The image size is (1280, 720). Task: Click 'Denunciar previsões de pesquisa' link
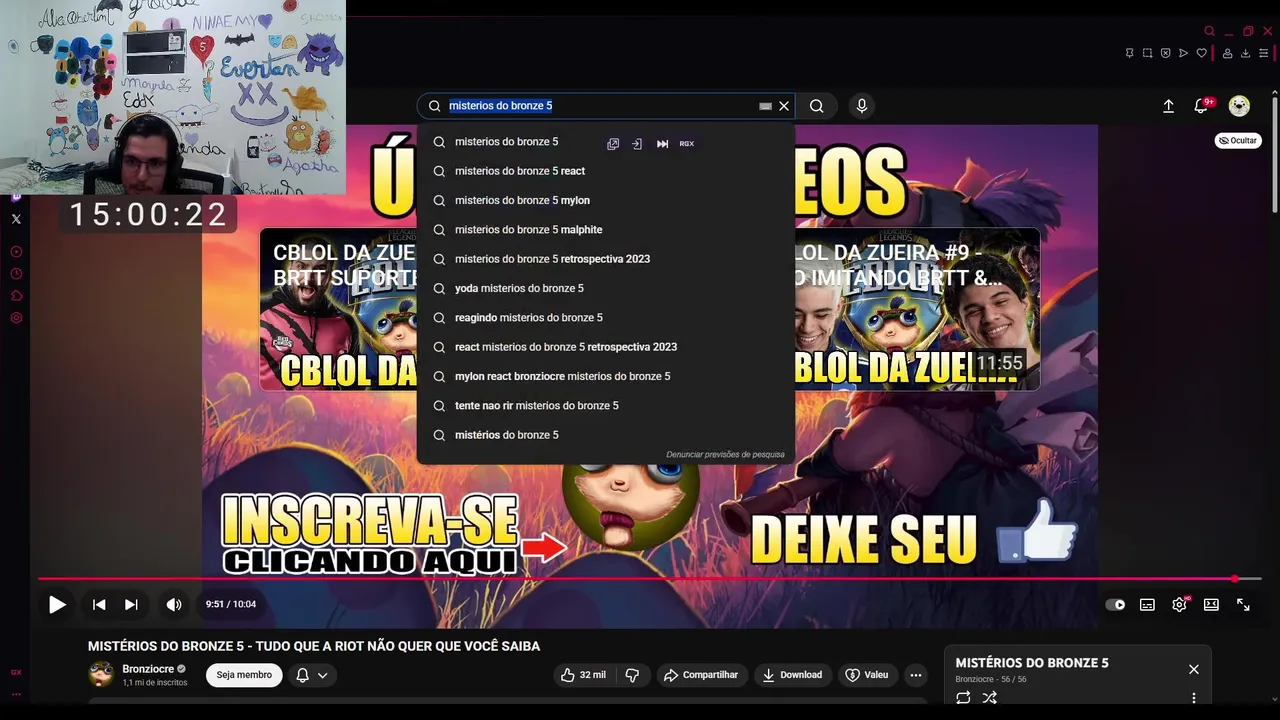(x=725, y=455)
